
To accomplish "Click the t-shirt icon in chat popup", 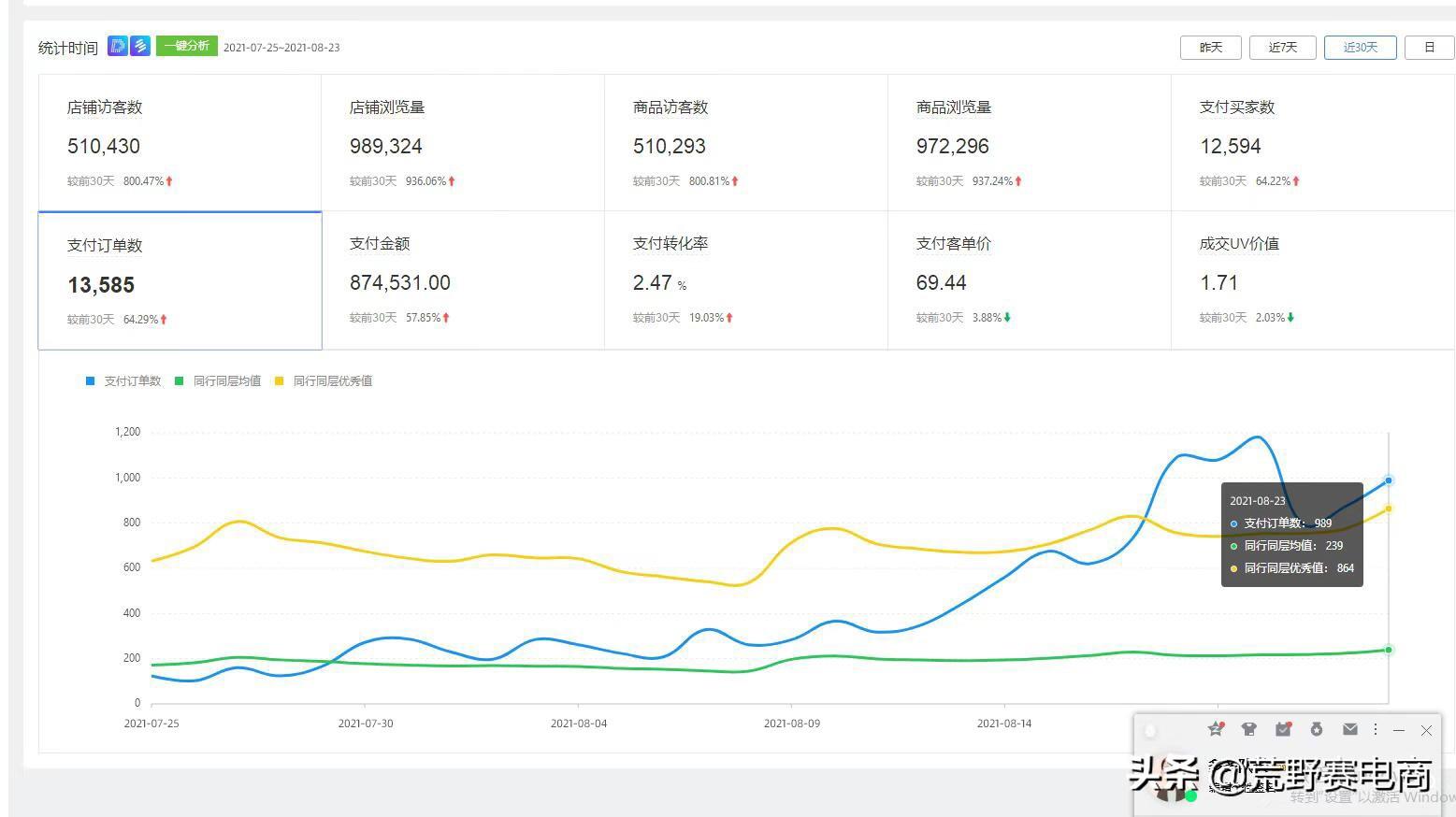I will point(1248,729).
